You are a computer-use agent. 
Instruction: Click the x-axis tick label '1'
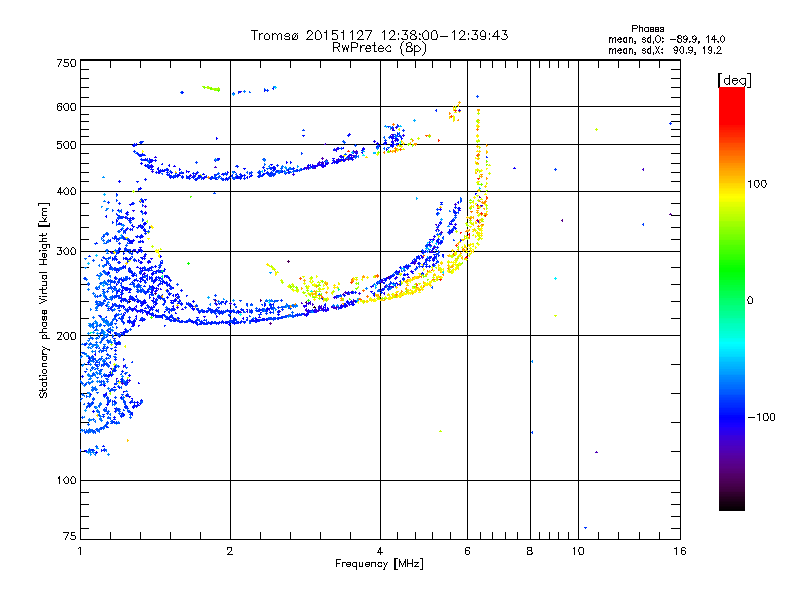80,551
